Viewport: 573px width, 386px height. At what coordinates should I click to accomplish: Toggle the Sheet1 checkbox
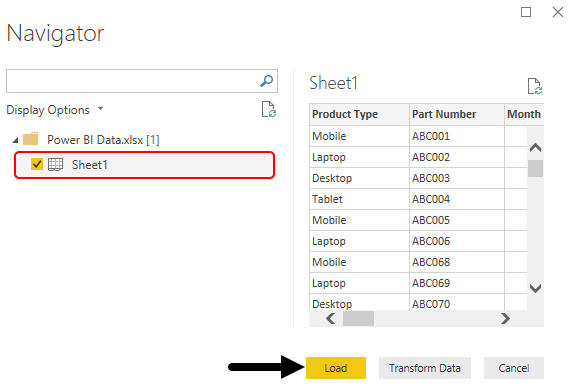(37, 164)
